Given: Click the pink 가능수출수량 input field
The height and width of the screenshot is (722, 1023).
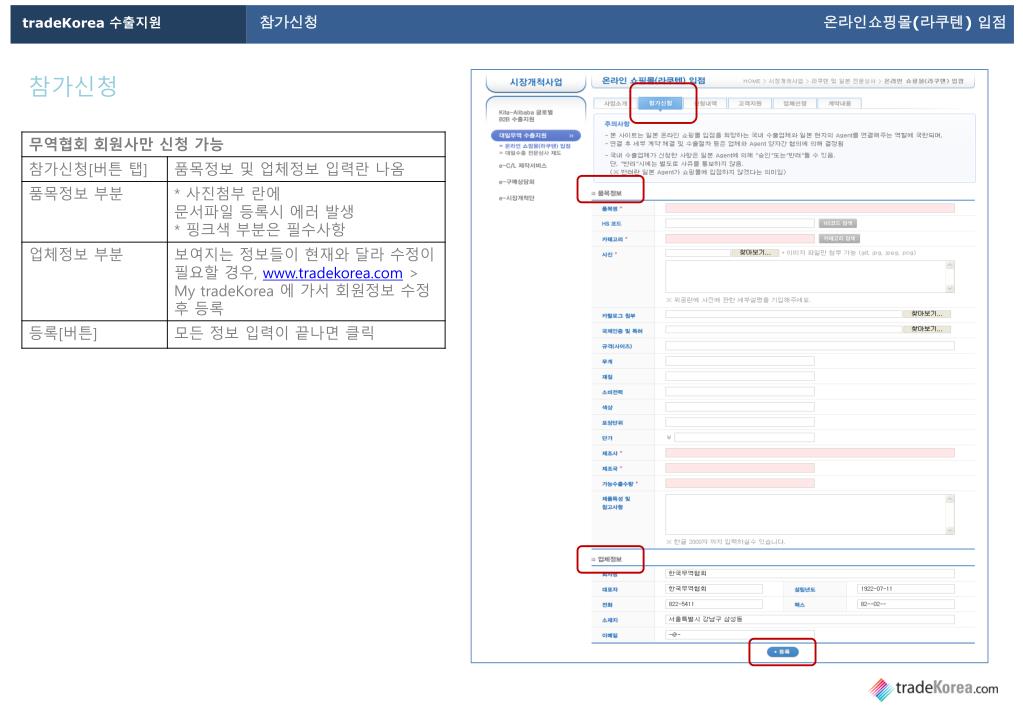Looking at the screenshot, I should tap(740, 483).
